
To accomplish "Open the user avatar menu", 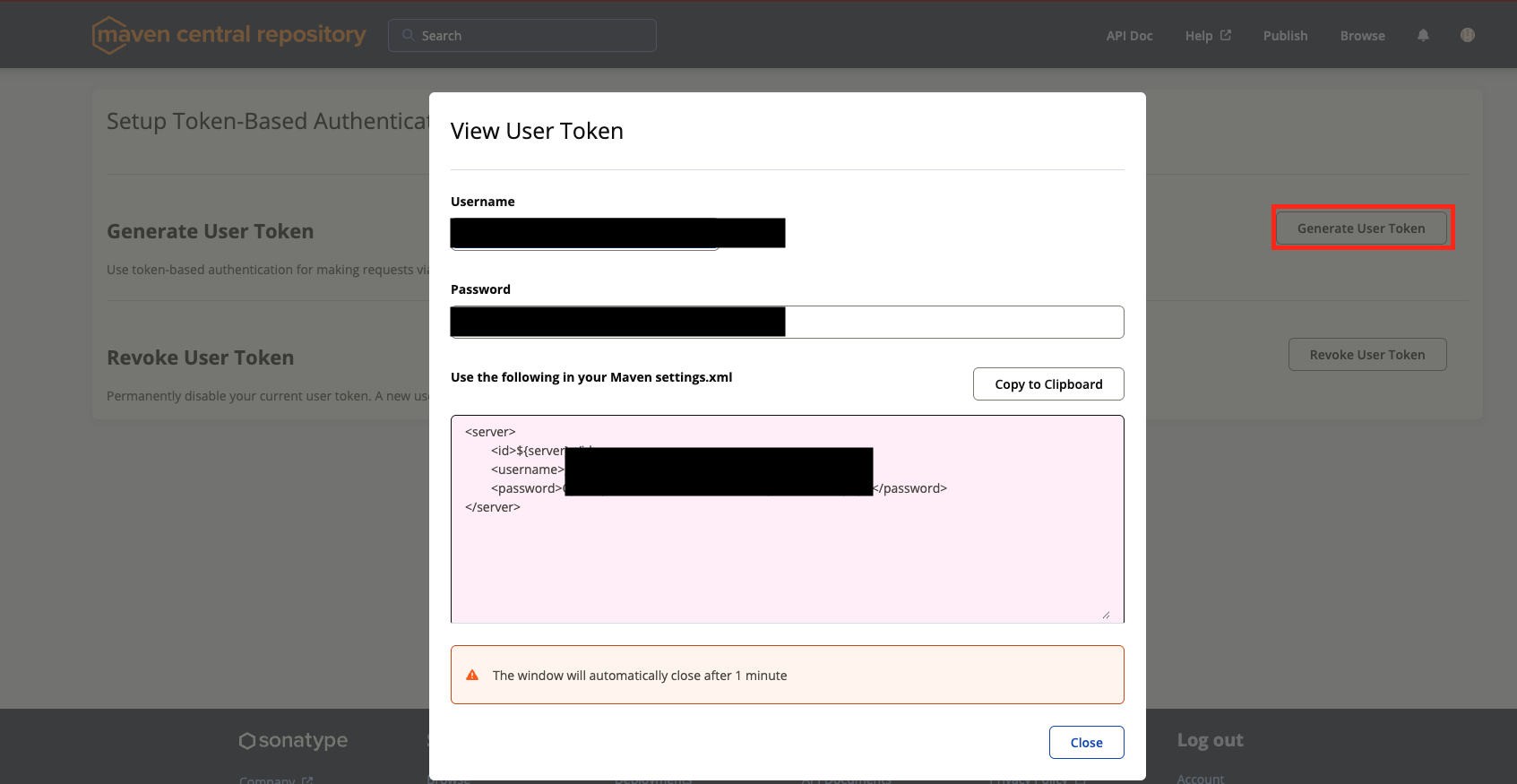I will pos(1467,35).
